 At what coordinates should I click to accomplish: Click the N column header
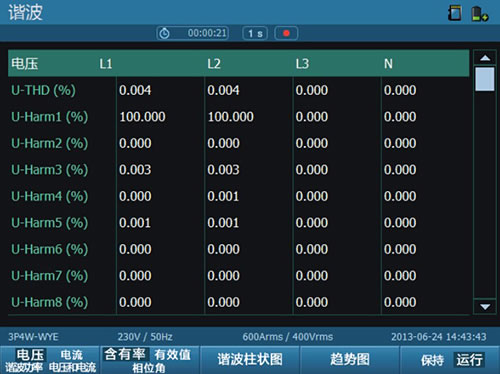click(x=388, y=64)
